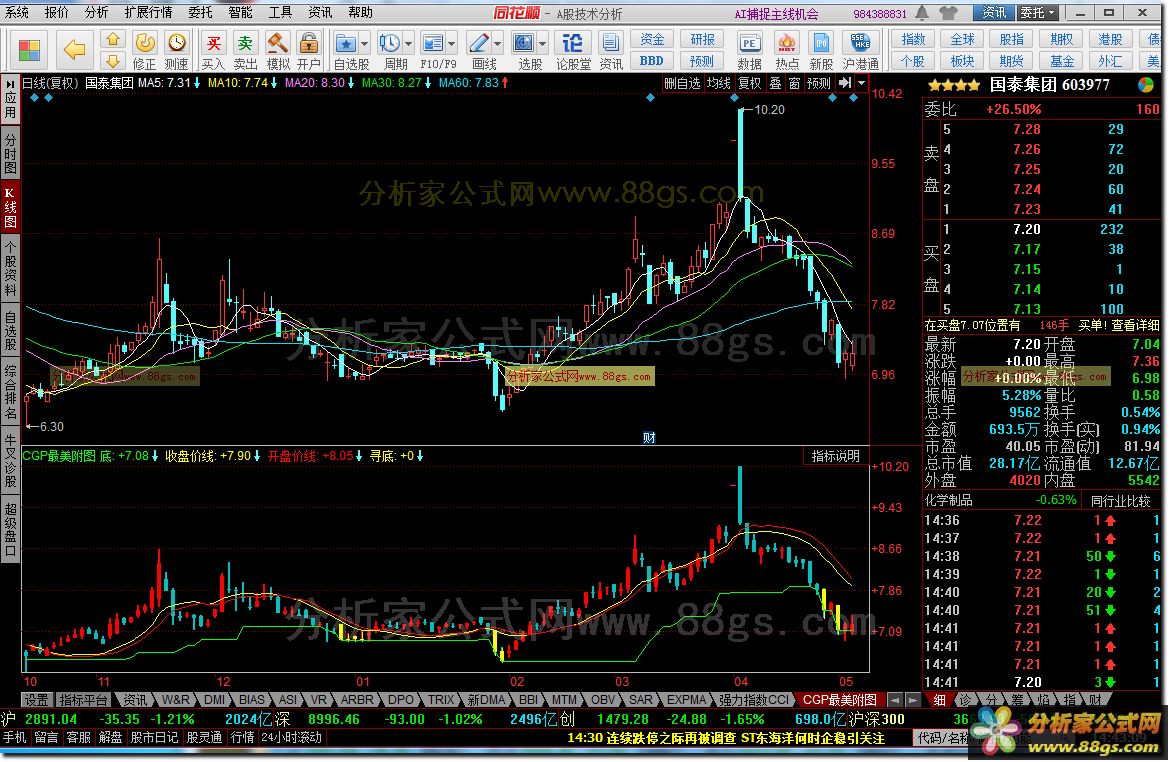The width and height of the screenshot is (1170, 762).
Task: Open the 24小时滚动 news ticker tab
Action: 291,737
